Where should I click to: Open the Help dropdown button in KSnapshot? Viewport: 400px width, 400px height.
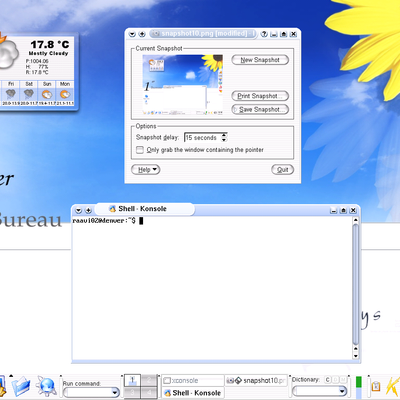(x=146, y=170)
